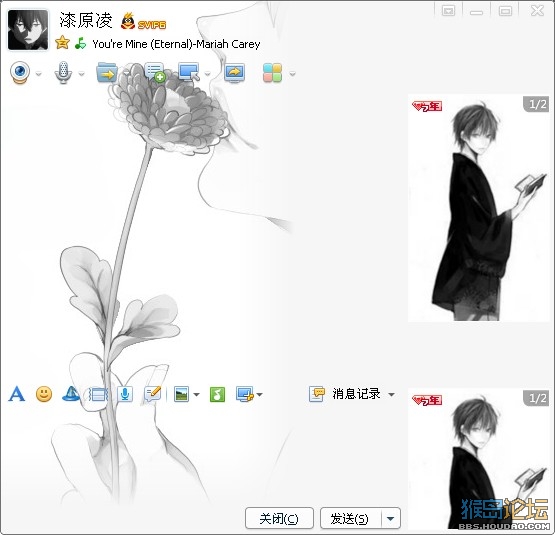
Task: Expand the send image dropdown arrow
Action: [196, 394]
